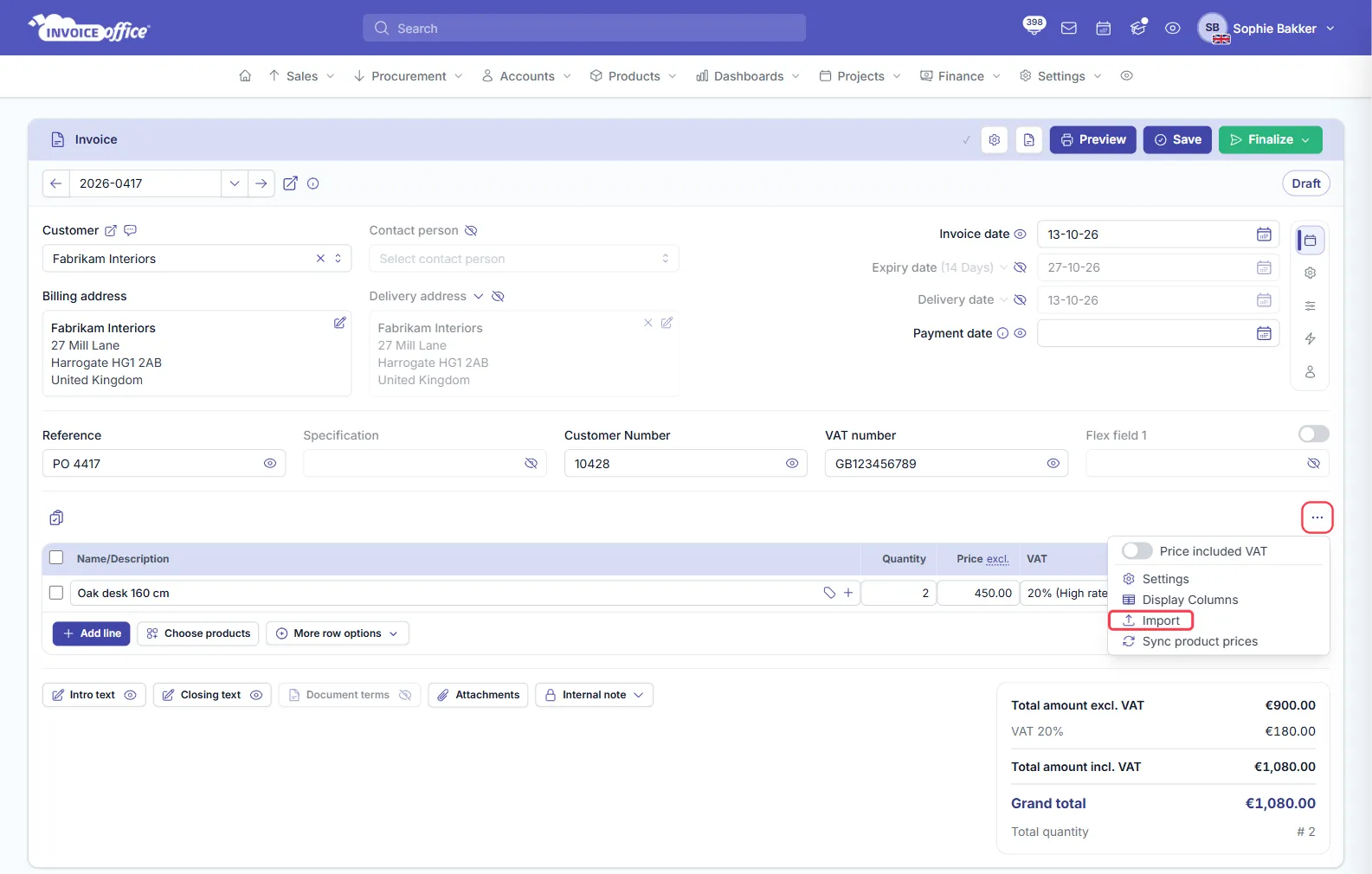Open invoice settings gear beside Preview
The height and width of the screenshot is (874, 1372).
tap(995, 139)
